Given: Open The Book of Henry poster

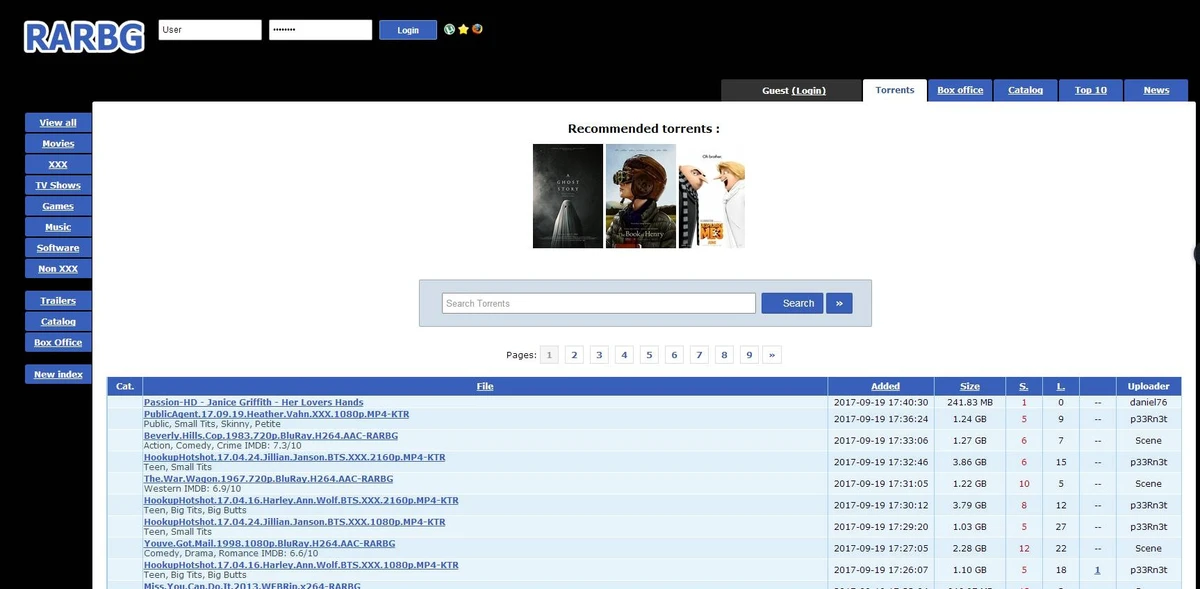Looking at the screenshot, I should click(641, 196).
